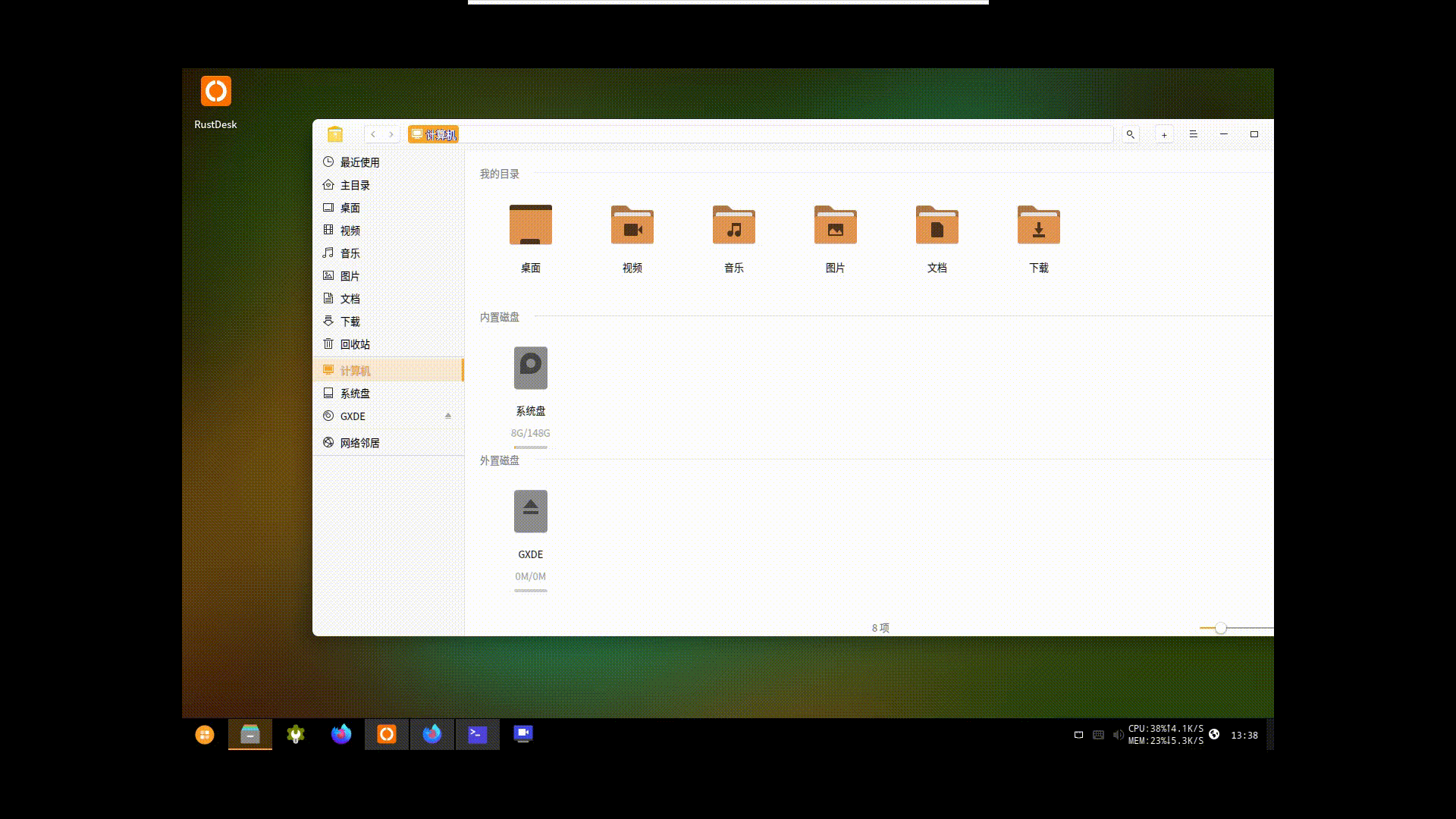This screenshot has width=1456, height=819.
Task: Select 主目录 in the sidebar
Action: tap(388, 185)
